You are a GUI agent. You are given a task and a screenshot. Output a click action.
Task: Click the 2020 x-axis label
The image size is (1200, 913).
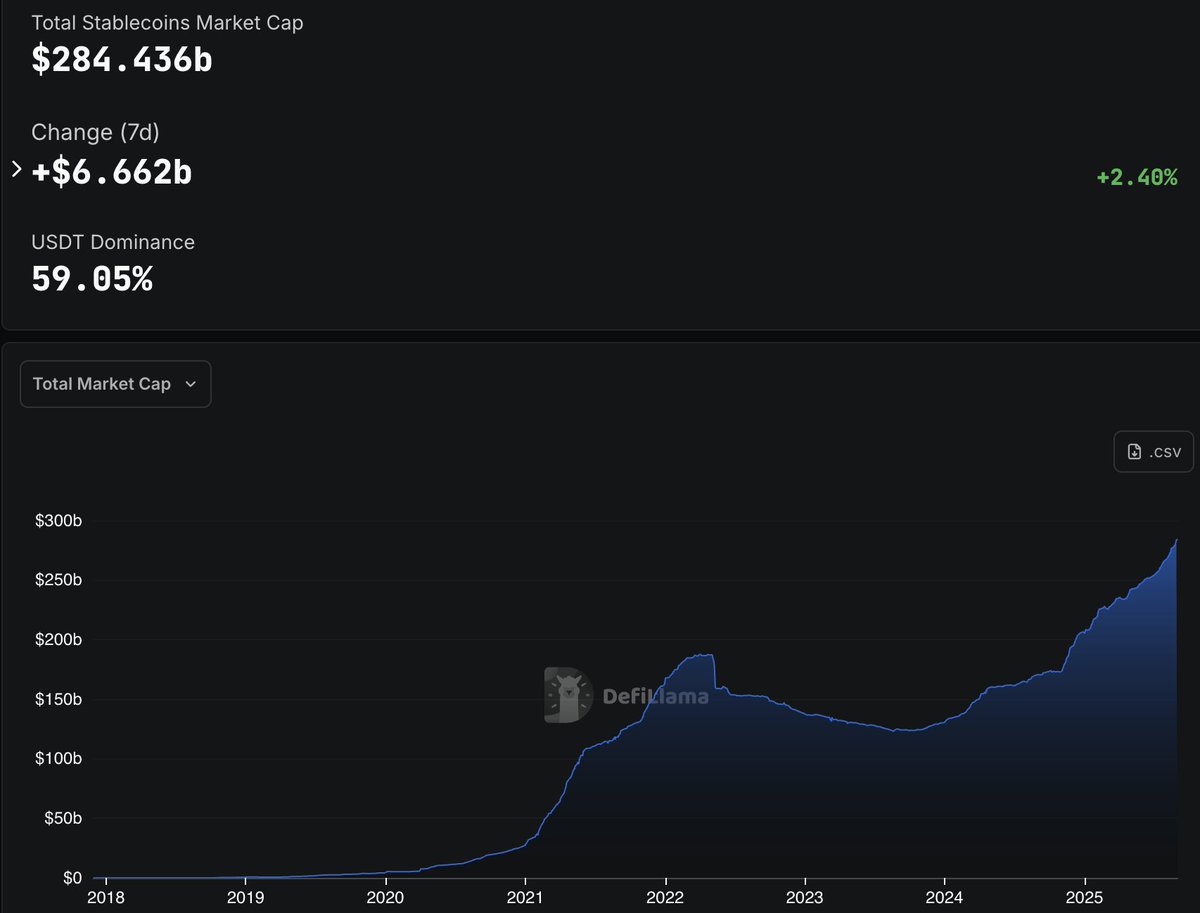(x=386, y=897)
